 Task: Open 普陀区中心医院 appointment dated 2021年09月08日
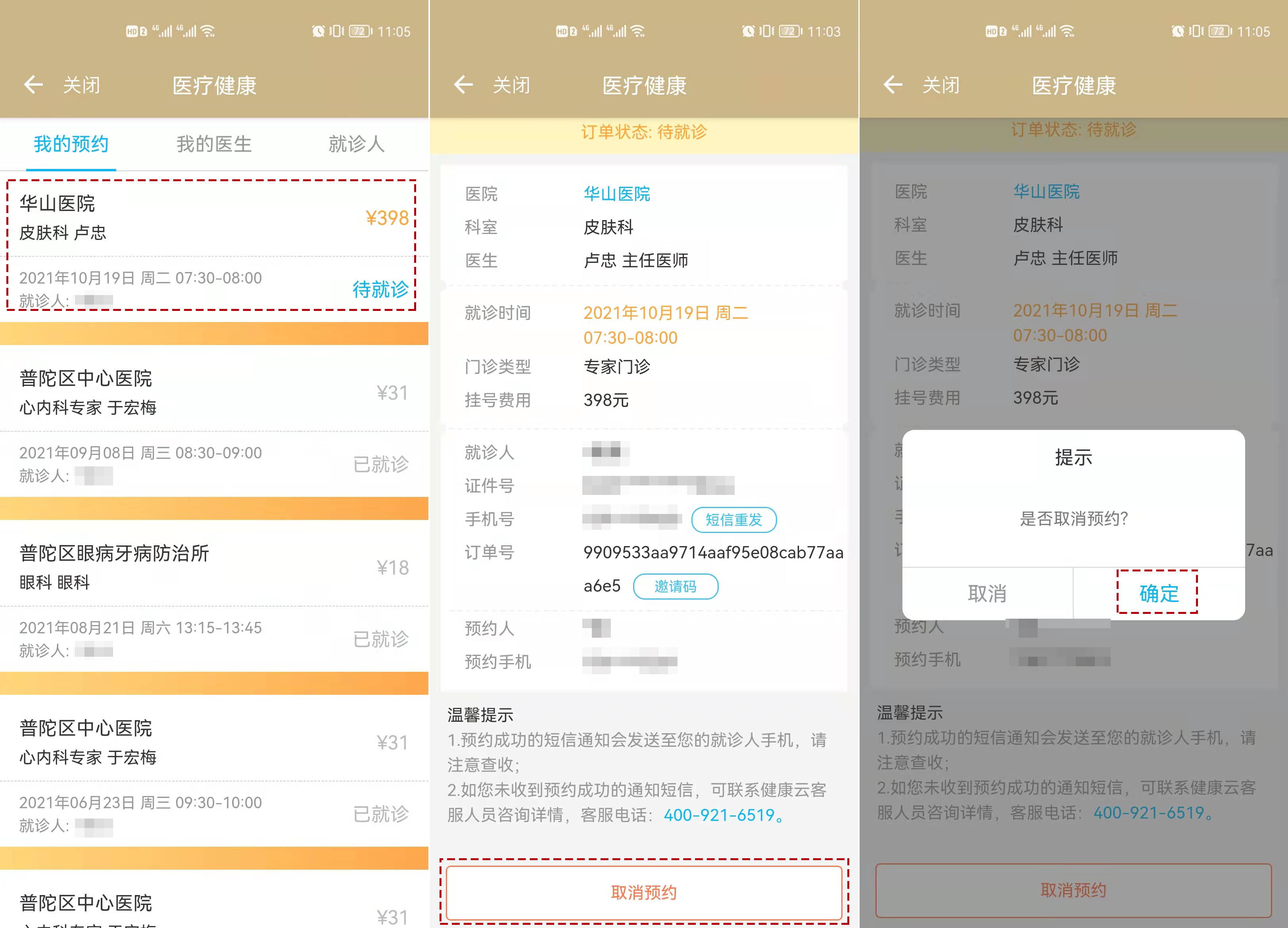tap(214, 421)
